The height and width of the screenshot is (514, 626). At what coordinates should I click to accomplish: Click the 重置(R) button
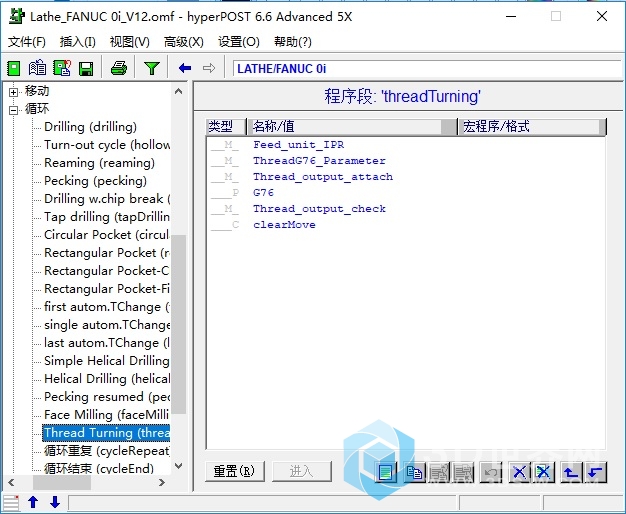[234, 471]
